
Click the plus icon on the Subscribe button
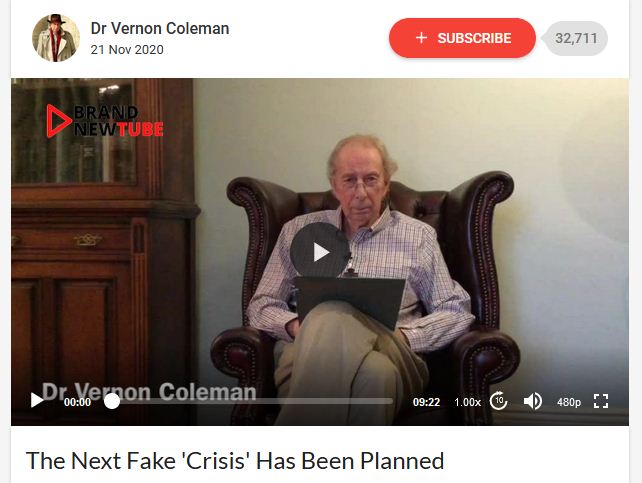(421, 38)
